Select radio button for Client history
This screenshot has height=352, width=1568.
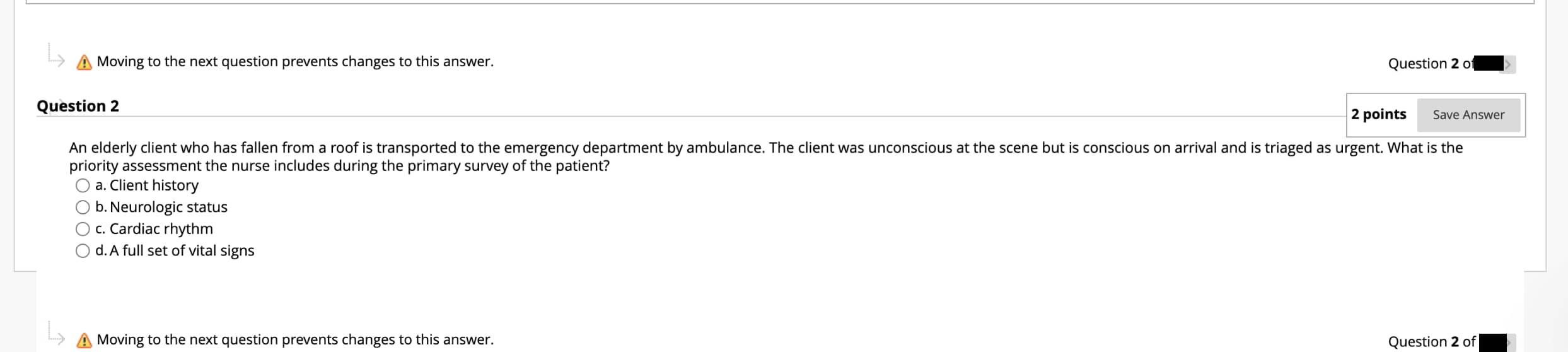click(x=83, y=185)
